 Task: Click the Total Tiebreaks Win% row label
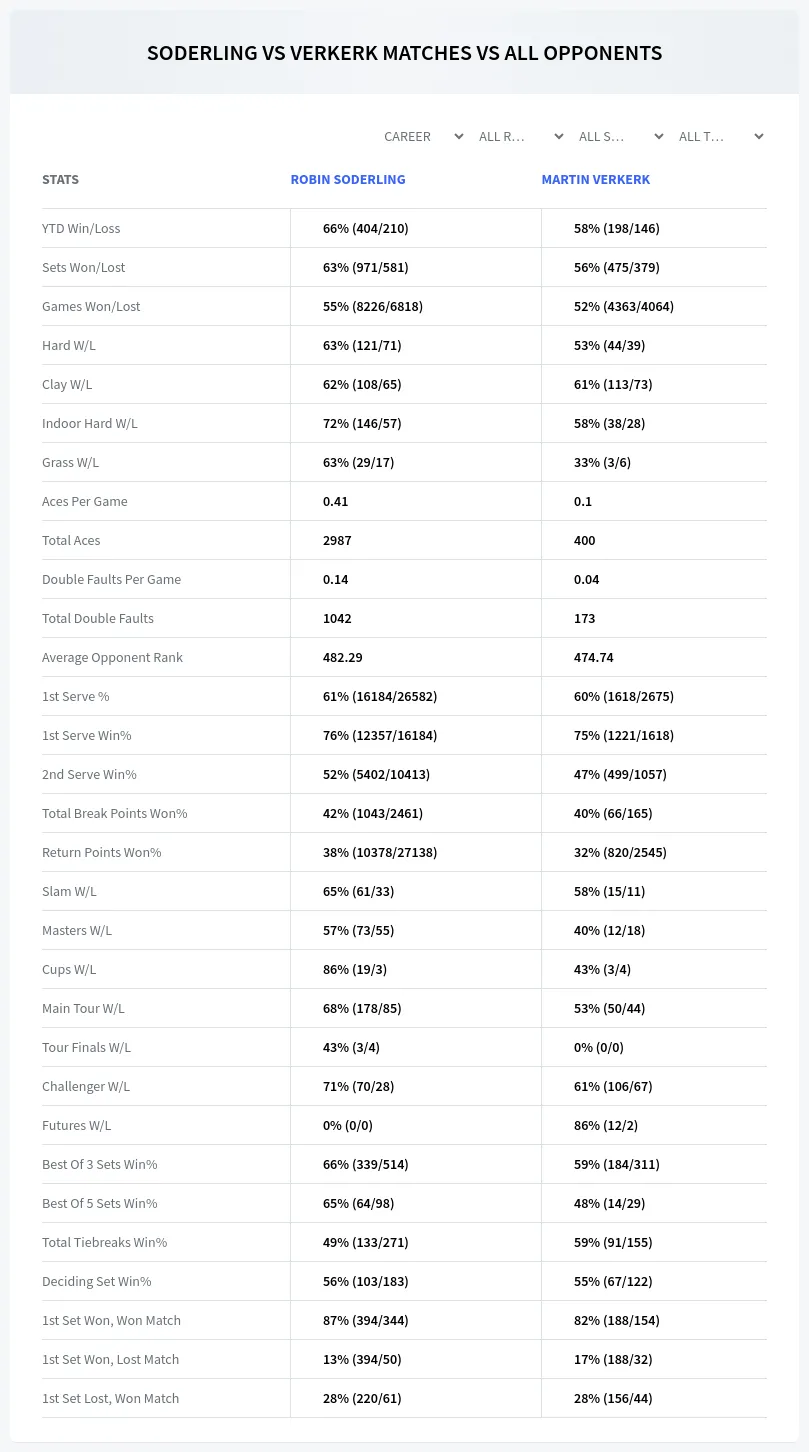click(x=104, y=1242)
